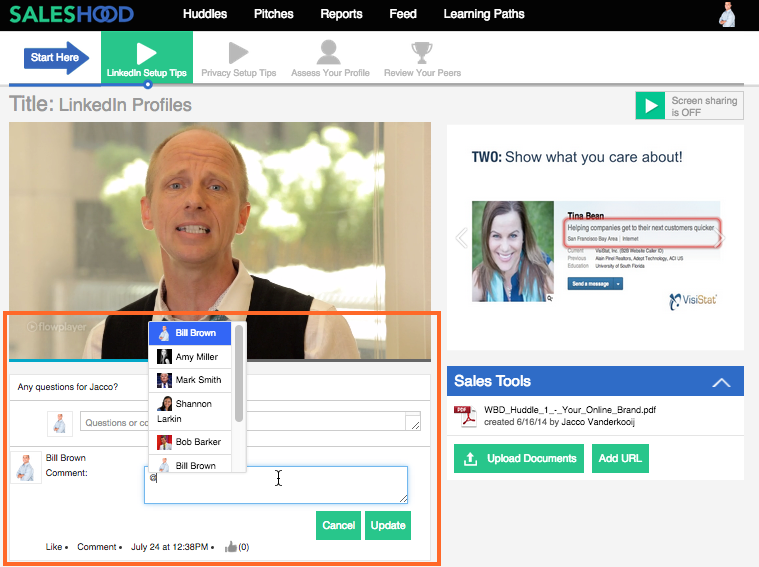Screen dimensions: 759x567
Task: Collapse the Sales Tools panel
Action: point(721,382)
